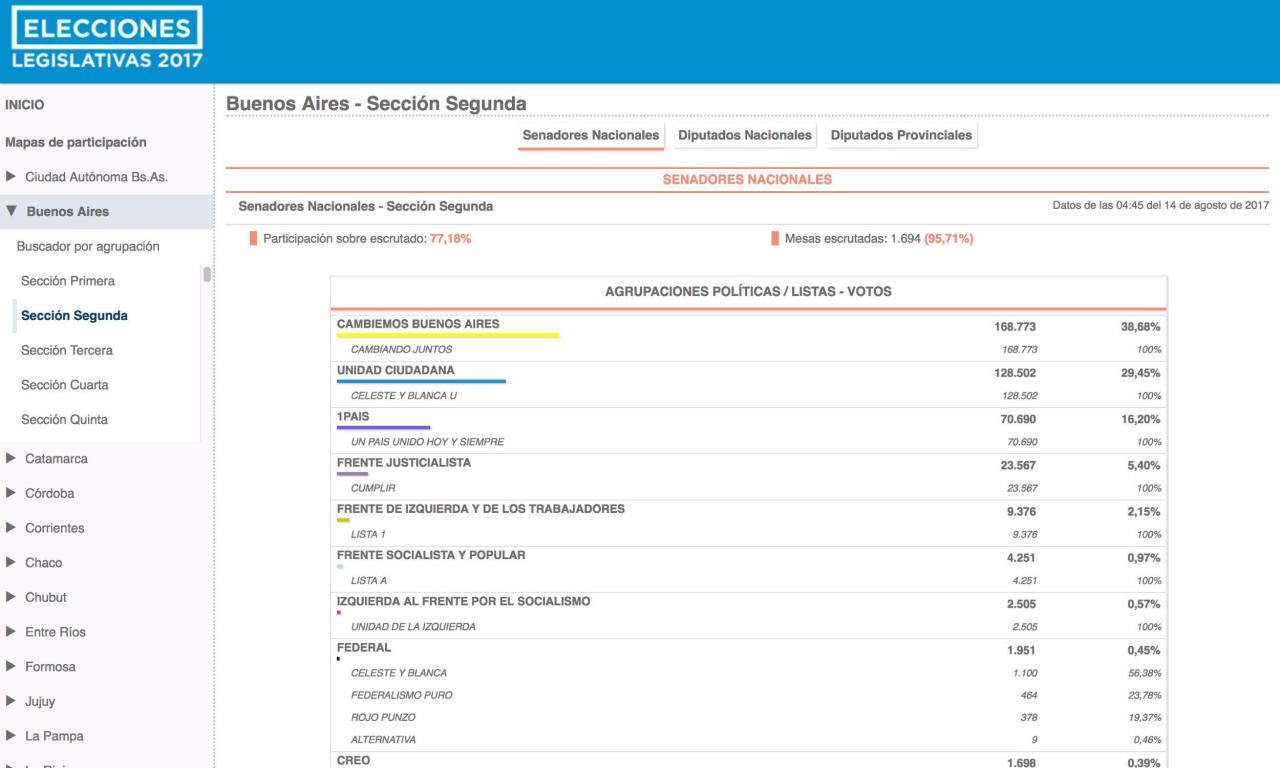
Task: Expand Ciudad Autónoma Bs.As. tree arrow
Action: [11, 177]
